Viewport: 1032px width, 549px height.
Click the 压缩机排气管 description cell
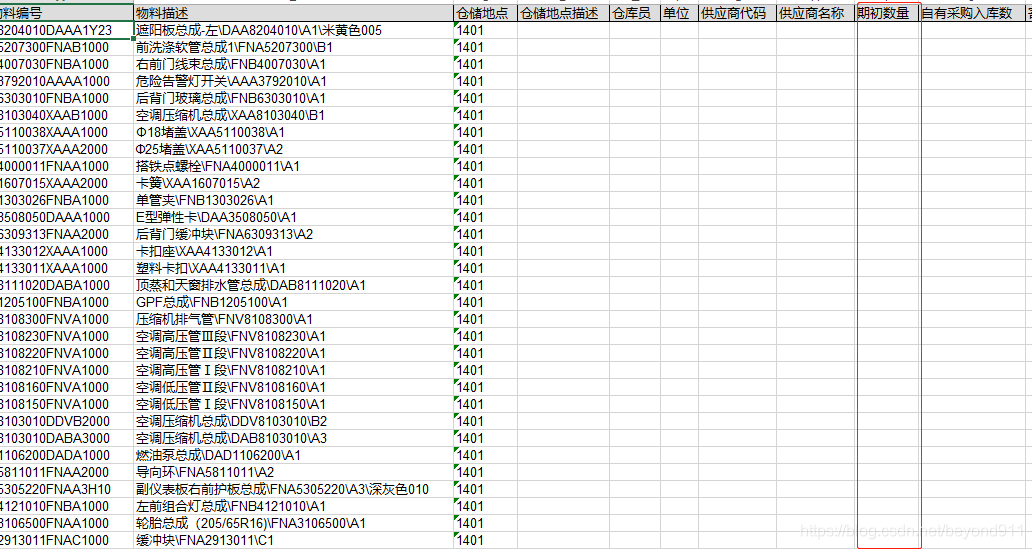pyautogui.click(x=294, y=320)
